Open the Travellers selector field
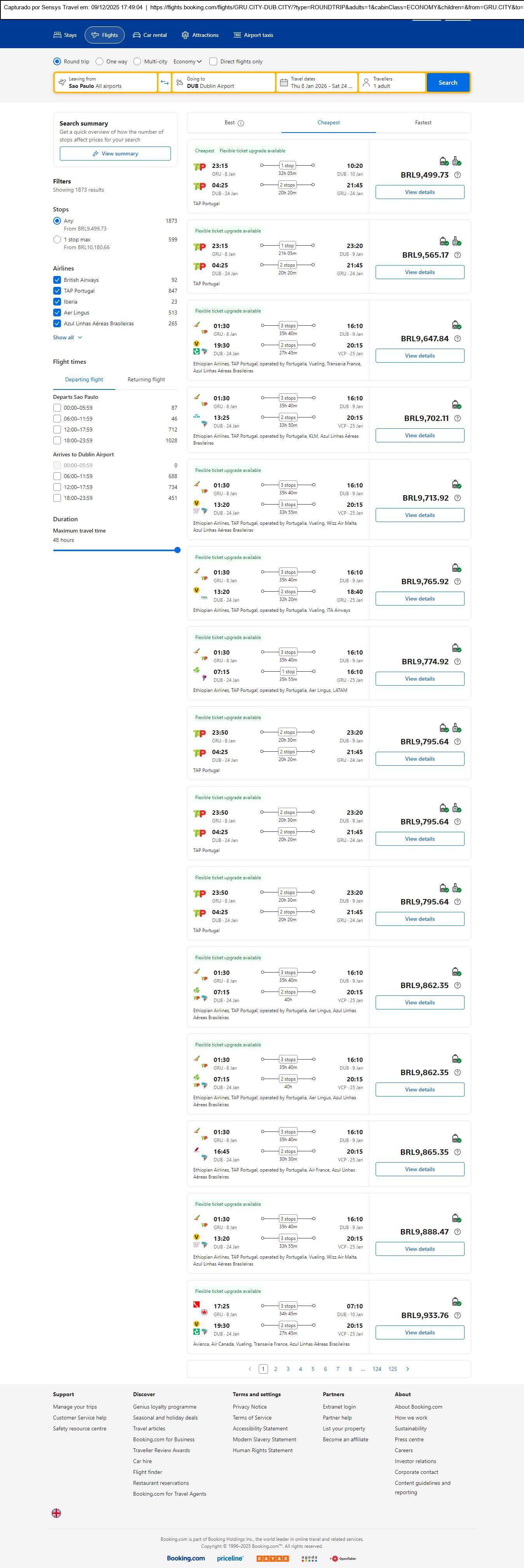The image size is (524, 1568). (x=392, y=83)
